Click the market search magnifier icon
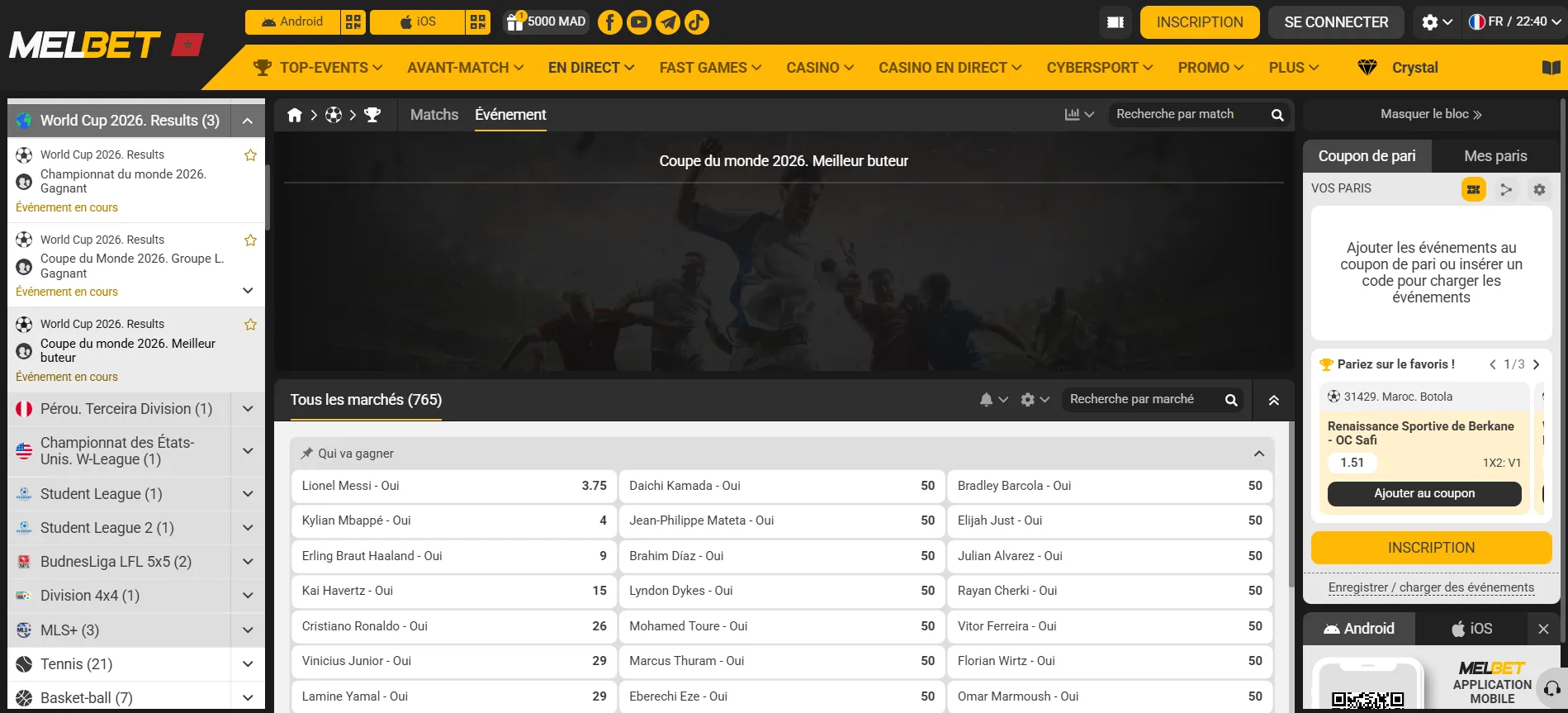The height and width of the screenshot is (713, 1568). click(1231, 400)
